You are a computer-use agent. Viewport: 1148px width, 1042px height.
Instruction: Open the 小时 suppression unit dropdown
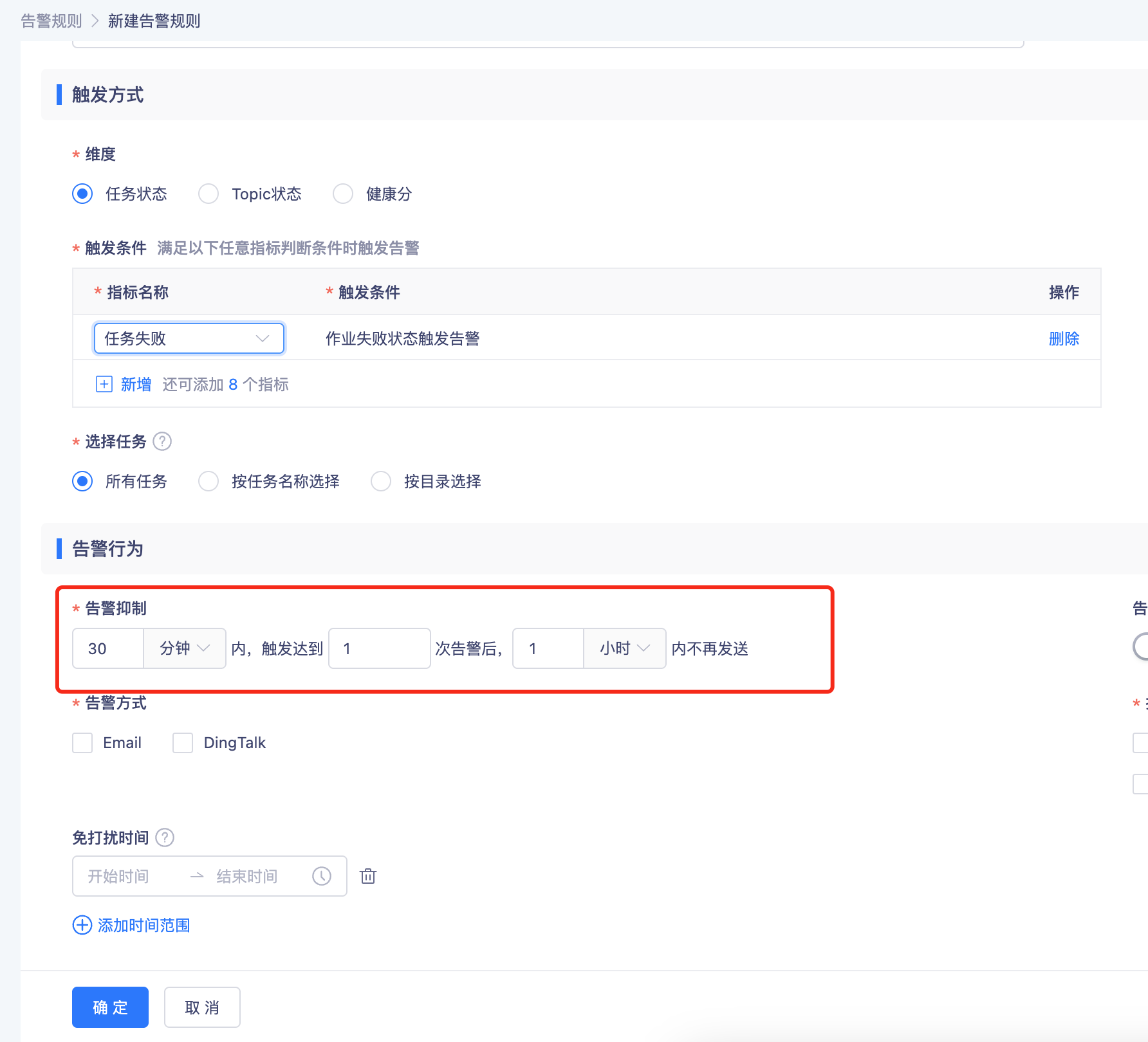point(624,648)
